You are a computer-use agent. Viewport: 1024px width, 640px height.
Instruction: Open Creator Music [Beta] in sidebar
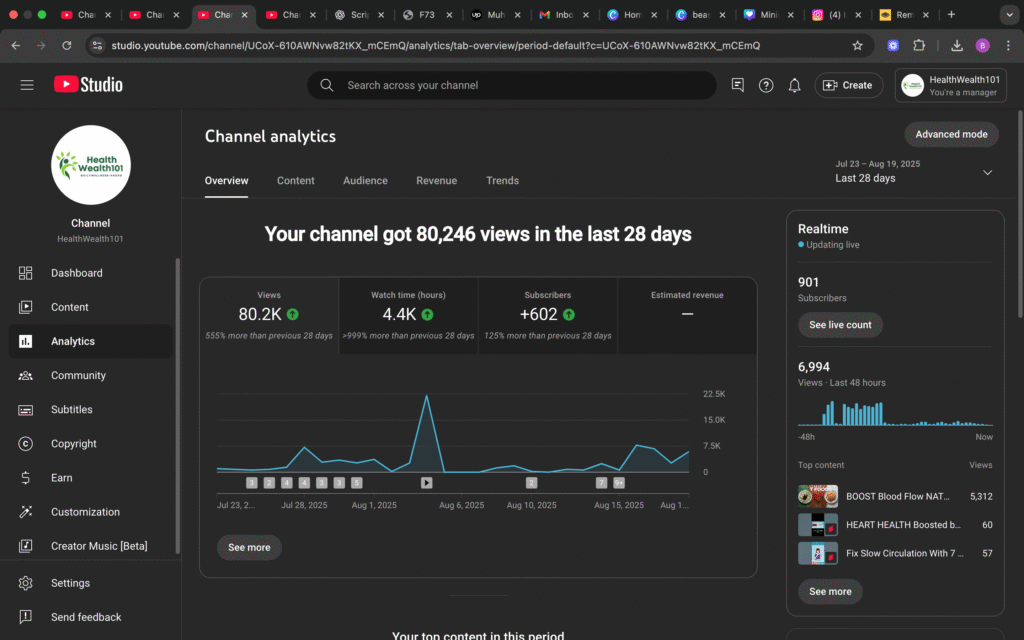[x=98, y=546]
